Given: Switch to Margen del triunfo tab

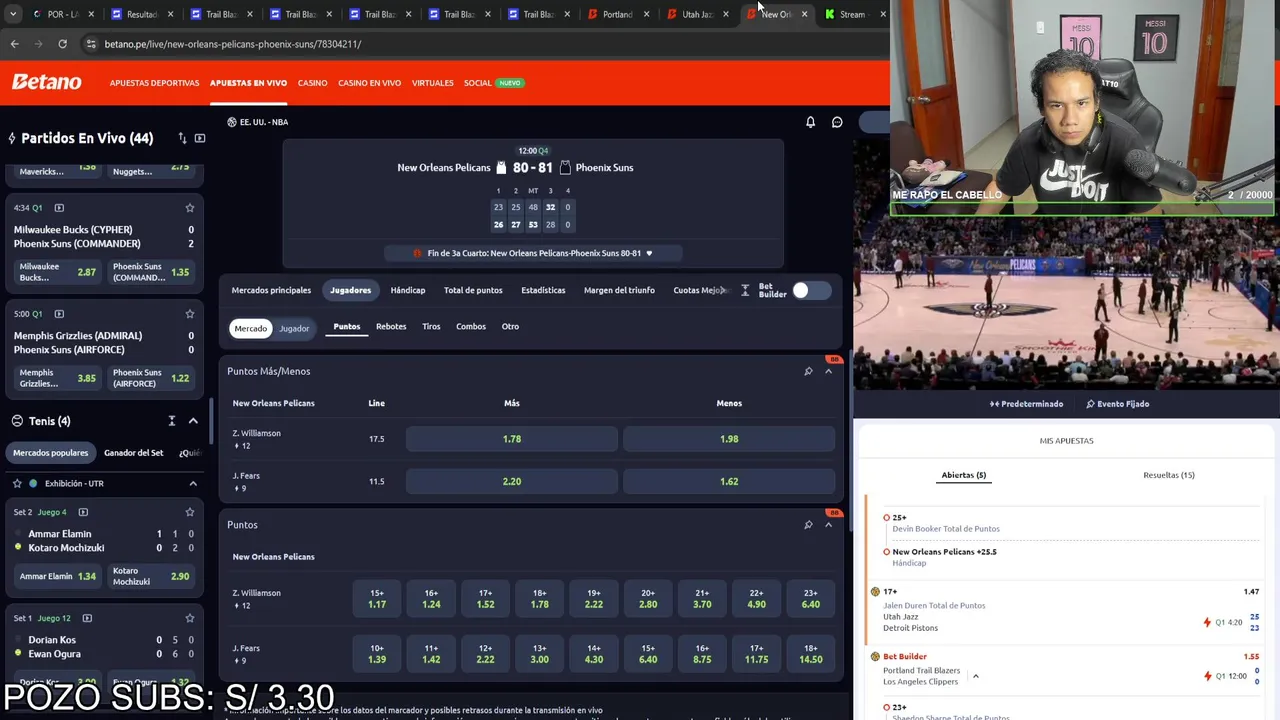Looking at the screenshot, I should pos(619,290).
